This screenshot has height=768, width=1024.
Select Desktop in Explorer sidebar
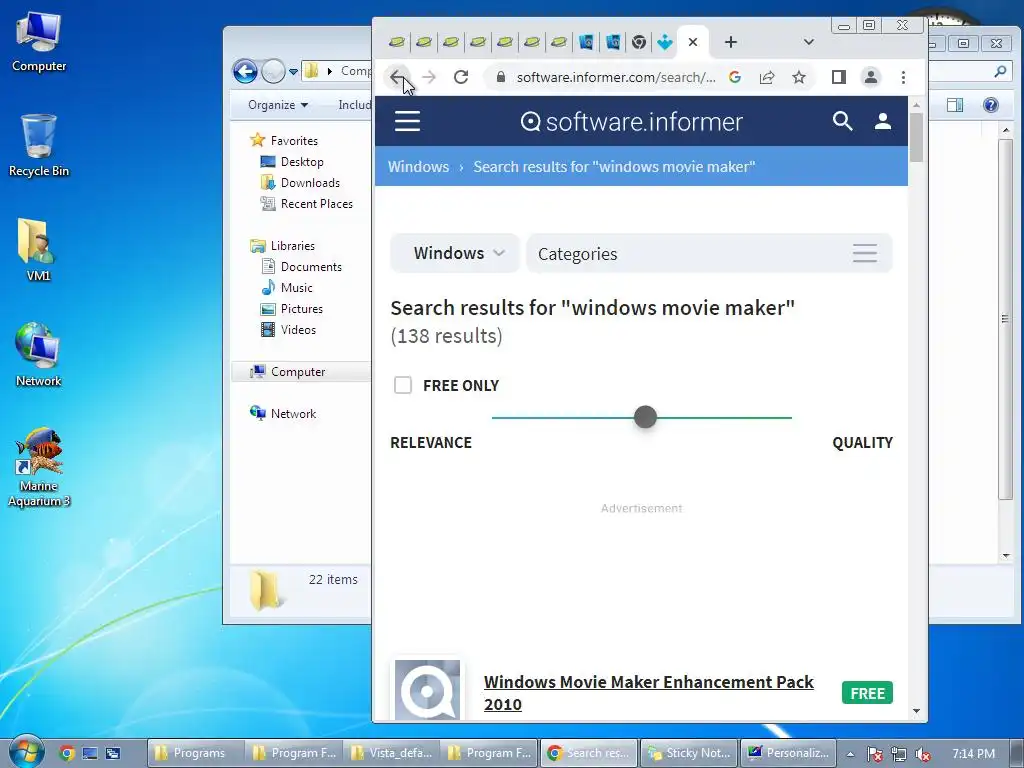(x=302, y=162)
